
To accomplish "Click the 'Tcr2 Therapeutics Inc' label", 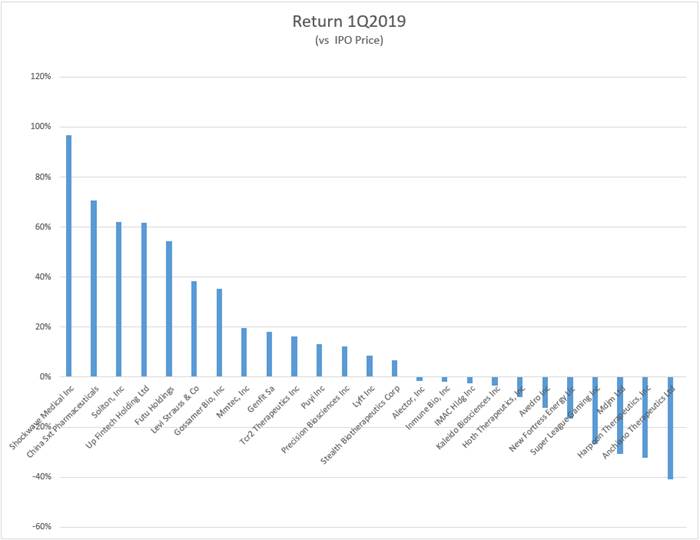I will pyautogui.click(x=269, y=415).
